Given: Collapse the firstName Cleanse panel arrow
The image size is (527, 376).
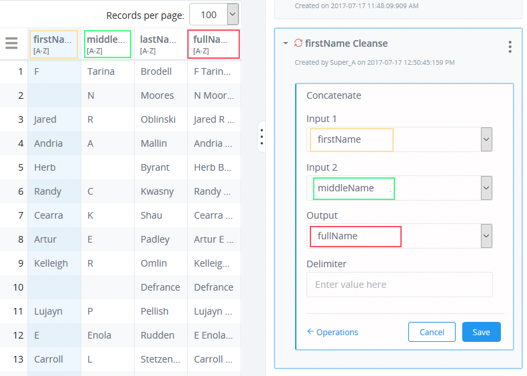Looking at the screenshot, I should coord(285,43).
